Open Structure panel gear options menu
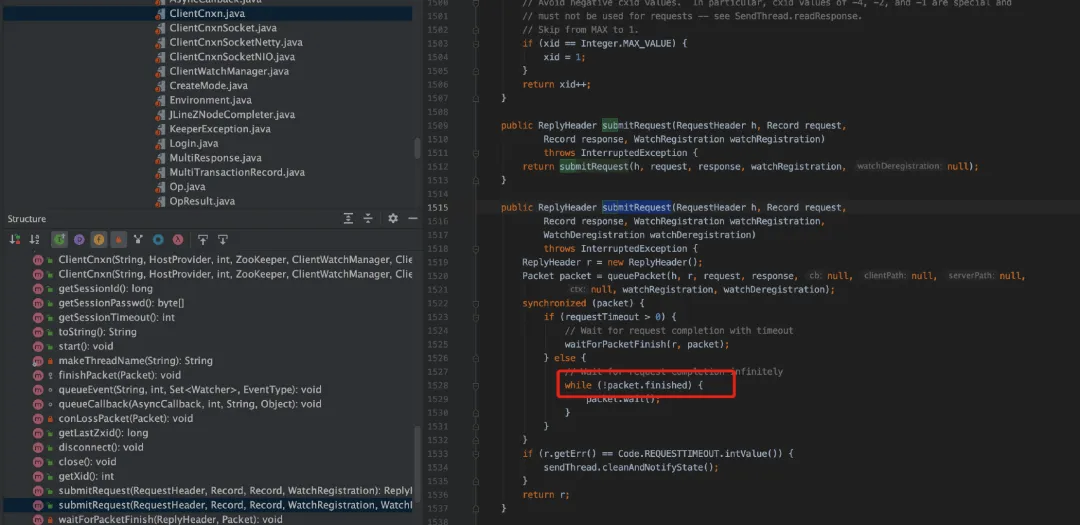1080x525 pixels. [392, 218]
